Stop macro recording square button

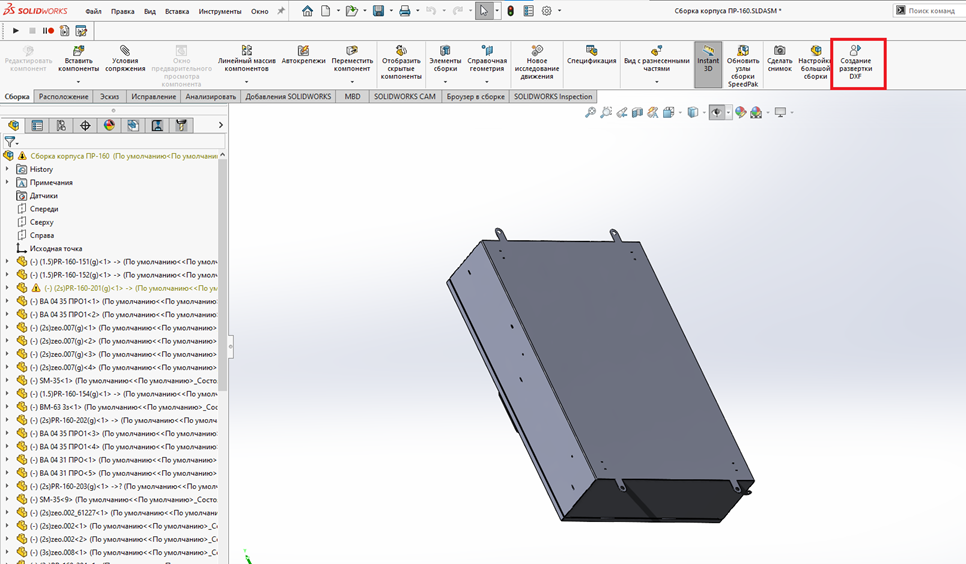pyautogui.click(x=32, y=30)
